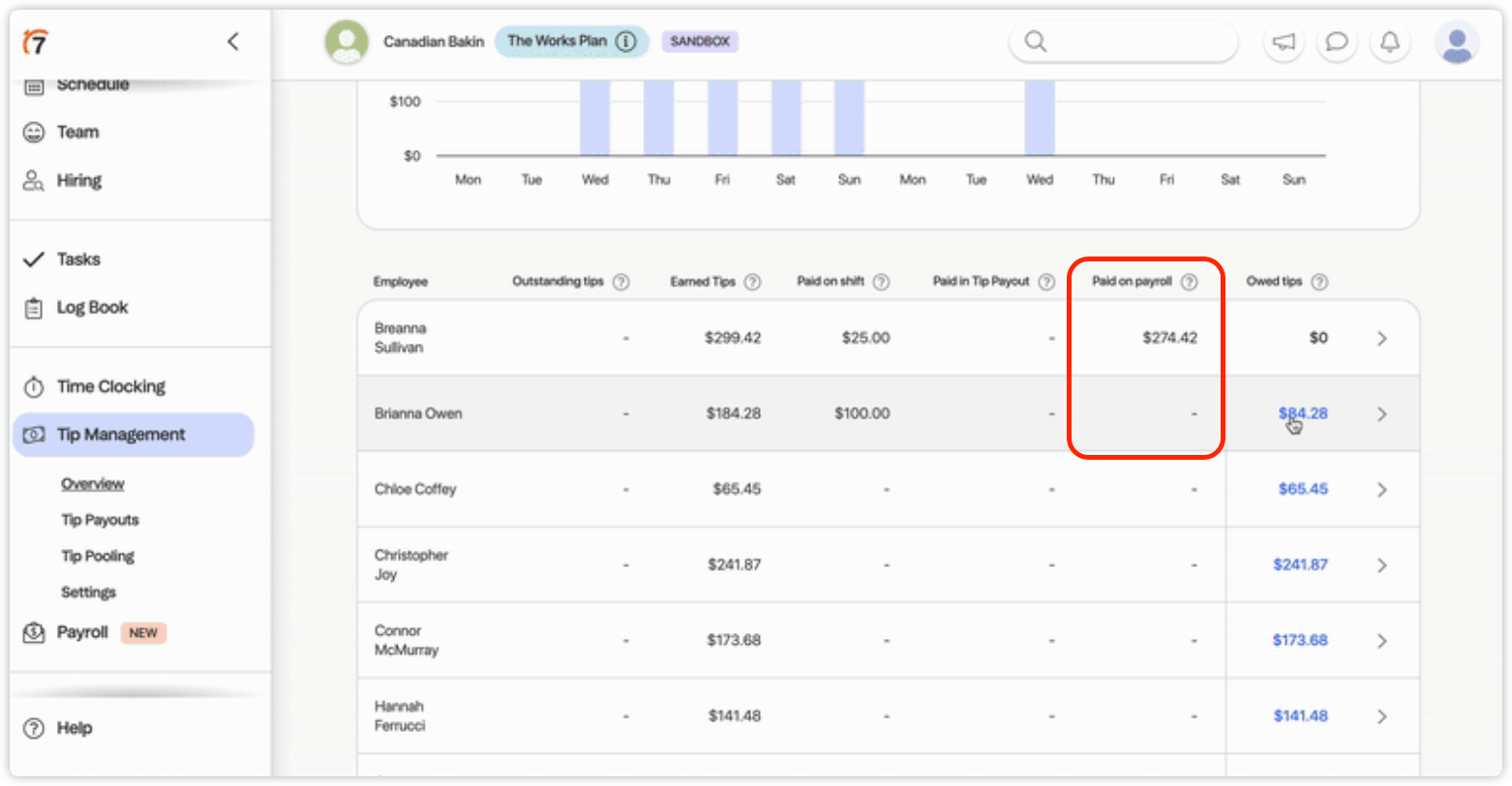Click the help icon next to Owed tips
Viewport: 1512px width, 786px height.
(1319, 282)
